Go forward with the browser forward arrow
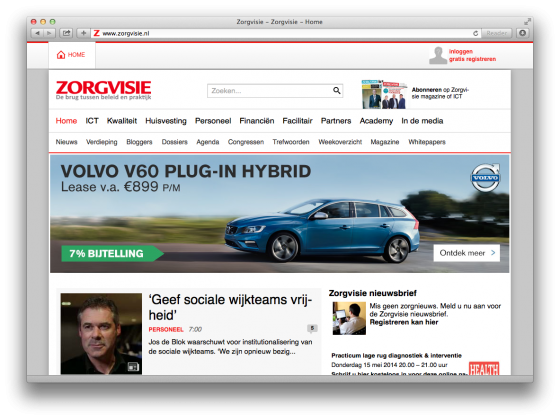The height and width of the screenshot is (420, 560). [x=49, y=33]
